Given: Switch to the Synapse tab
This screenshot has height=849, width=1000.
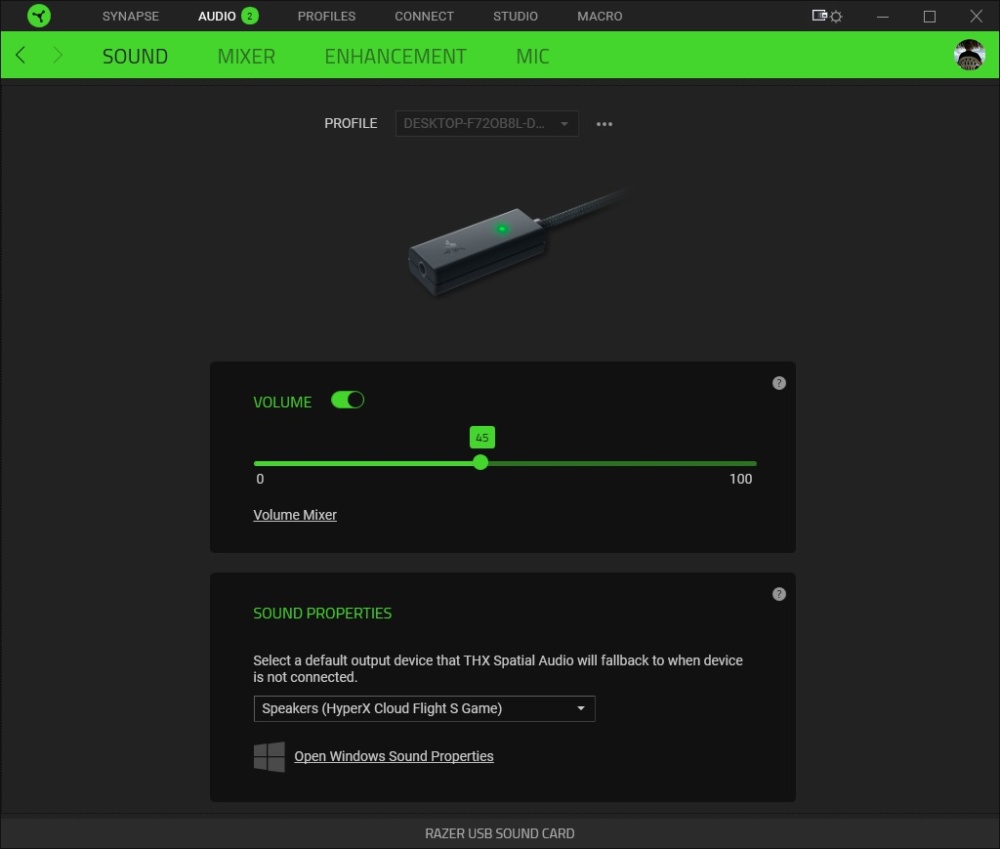Looking at the screenshot, I should click(x=131, y=16).
